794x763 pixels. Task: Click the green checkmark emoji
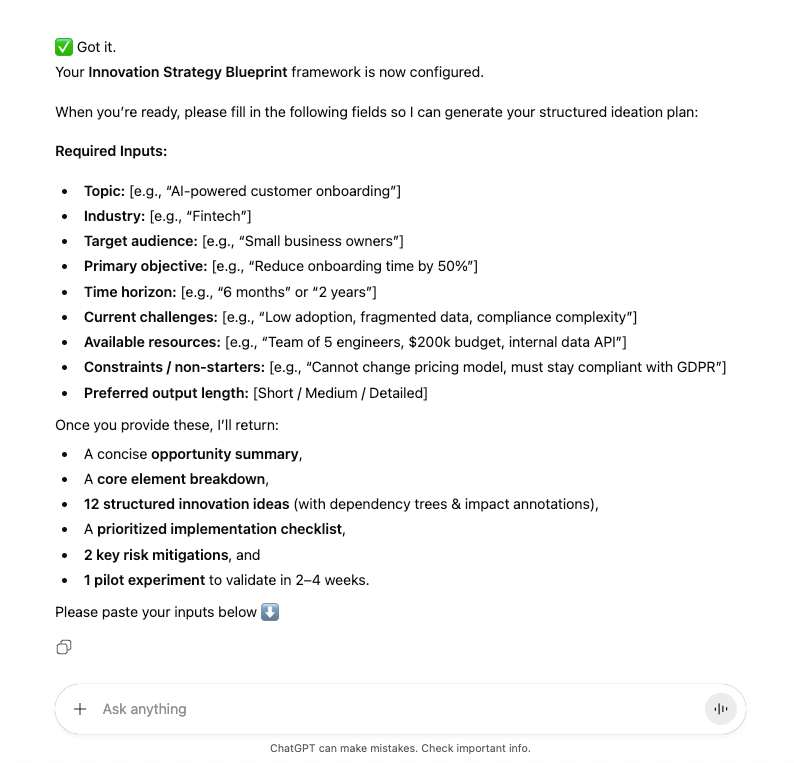(64, 47)
